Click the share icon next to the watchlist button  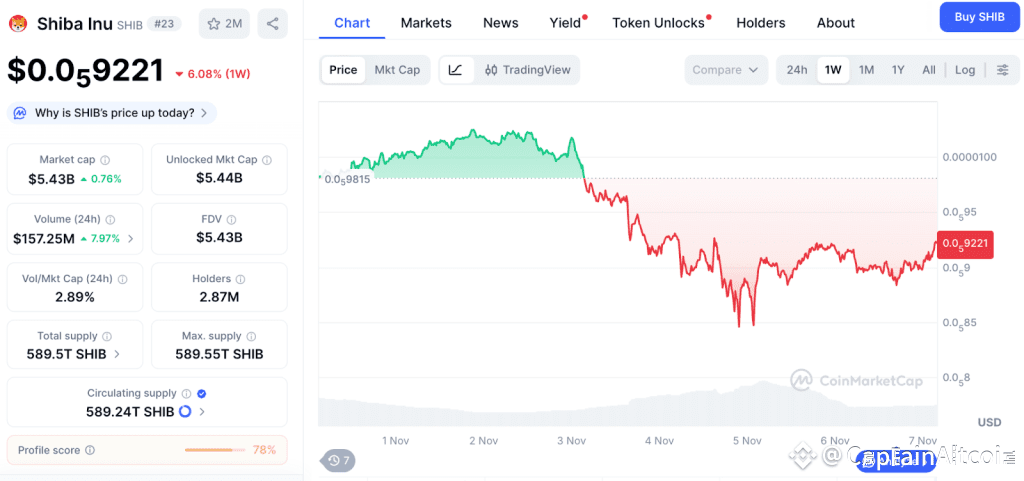click(272, 23)
